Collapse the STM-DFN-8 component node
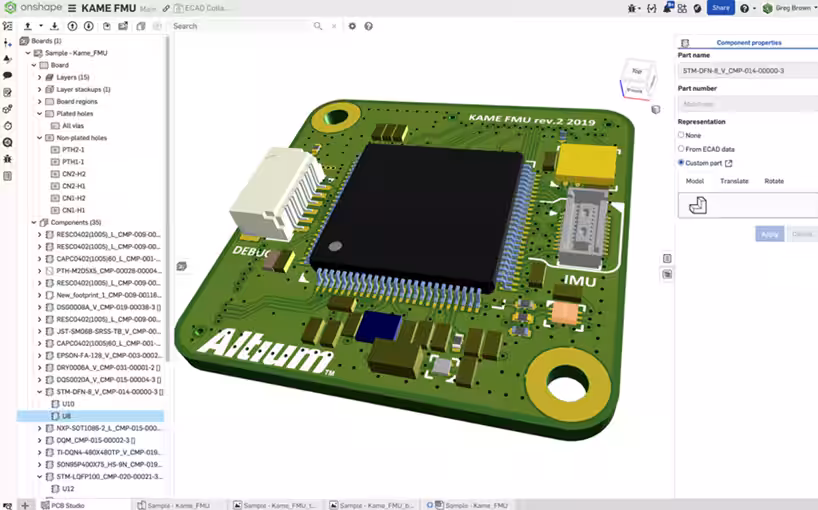Screen dimensions: 818x510 click(x=40, y=392)
